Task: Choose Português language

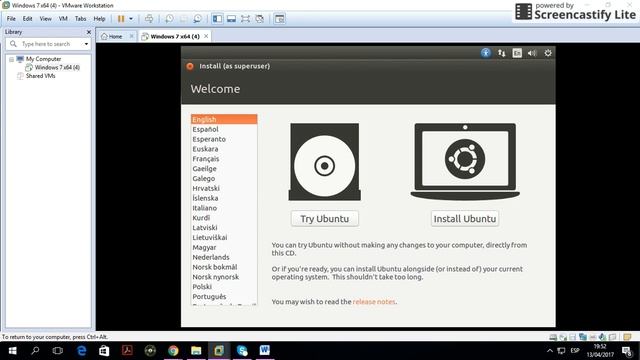Action: click(224, 296)
